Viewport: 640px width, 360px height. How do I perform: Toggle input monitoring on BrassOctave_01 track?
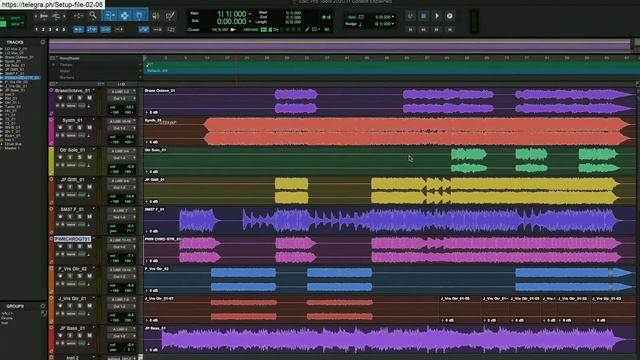[70, 98]
